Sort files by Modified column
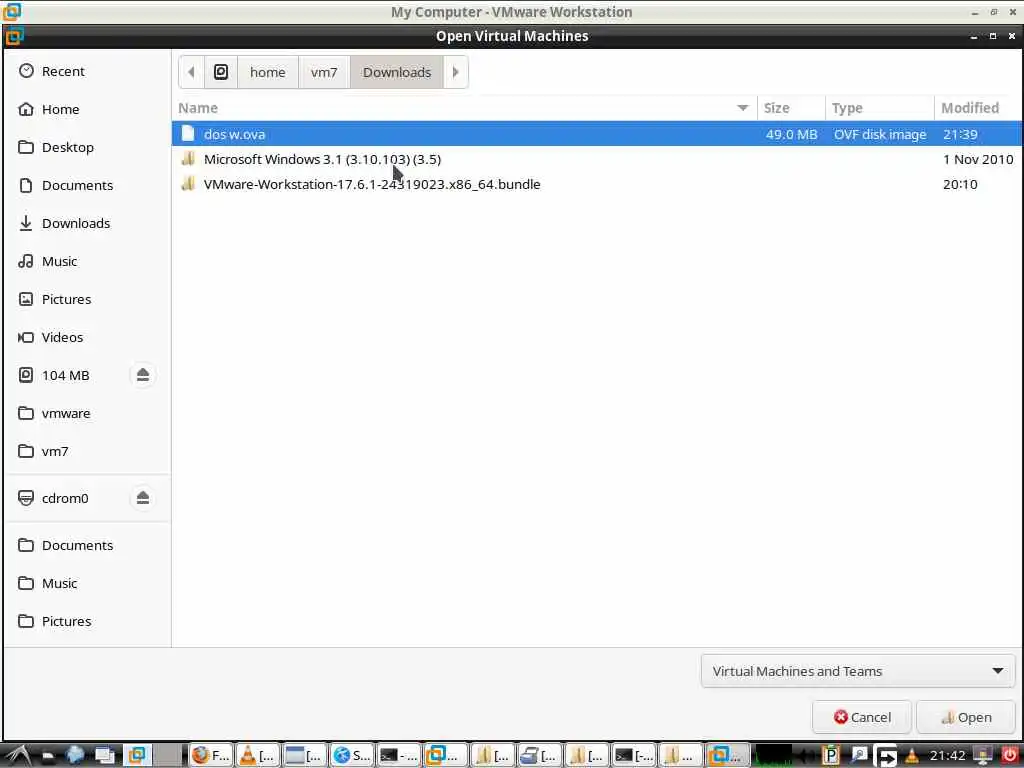The height and width of the screenshot is (768, 1024). [978, 108]
